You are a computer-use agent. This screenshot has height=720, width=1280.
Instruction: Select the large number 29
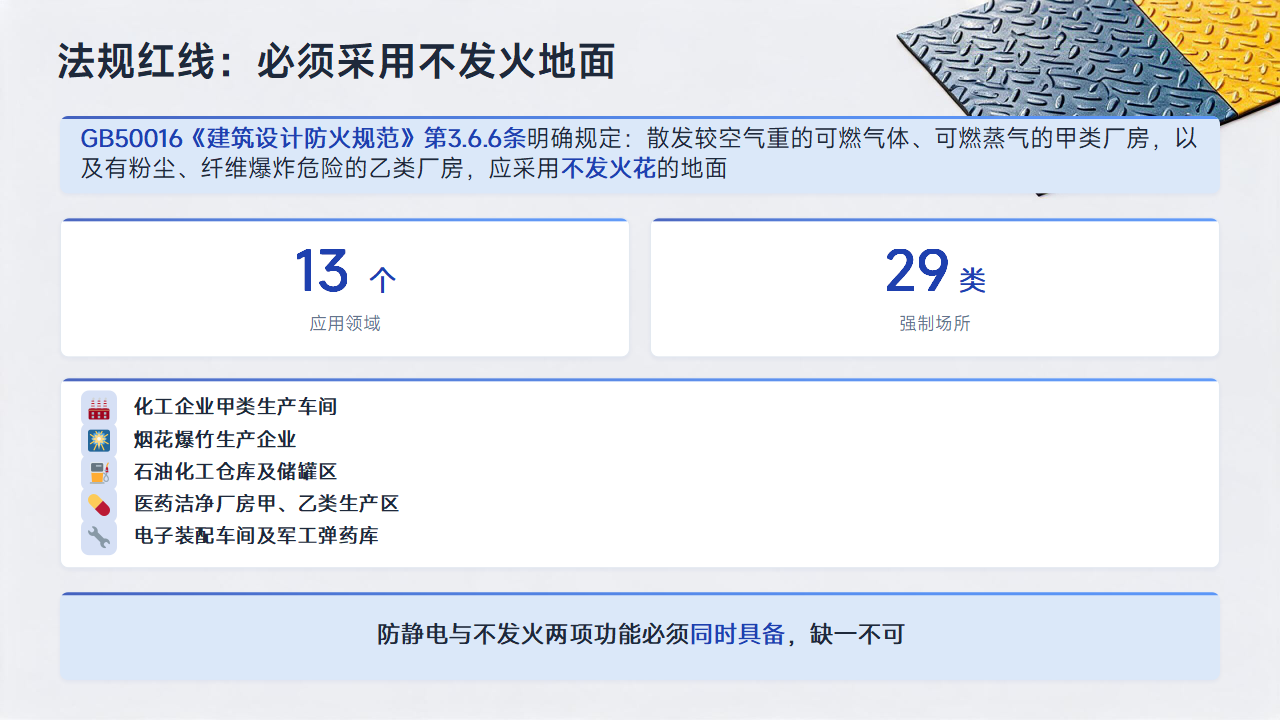[917, 271]
